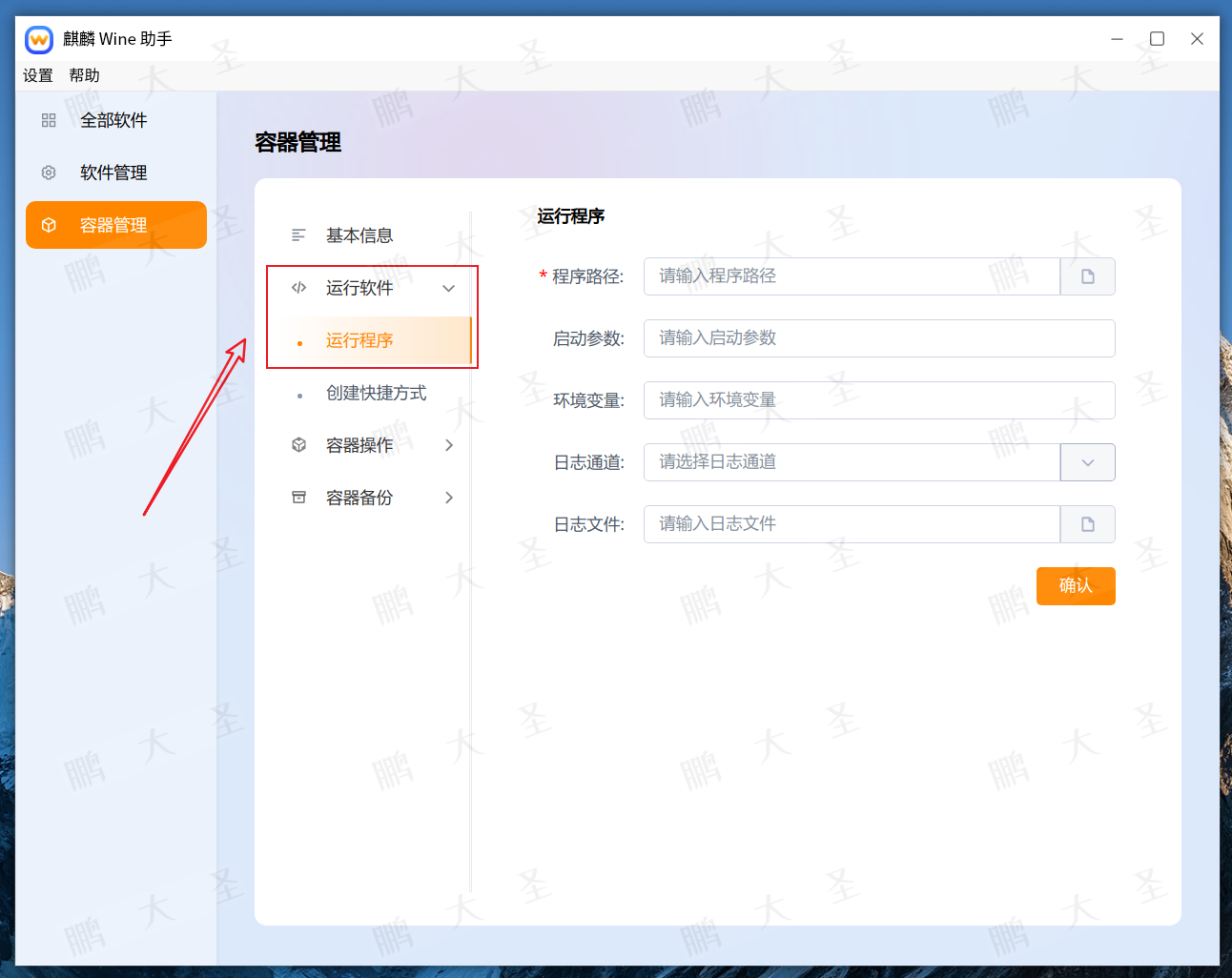
Task: Browse file for 程序路径
Action: pos(1088,276)
